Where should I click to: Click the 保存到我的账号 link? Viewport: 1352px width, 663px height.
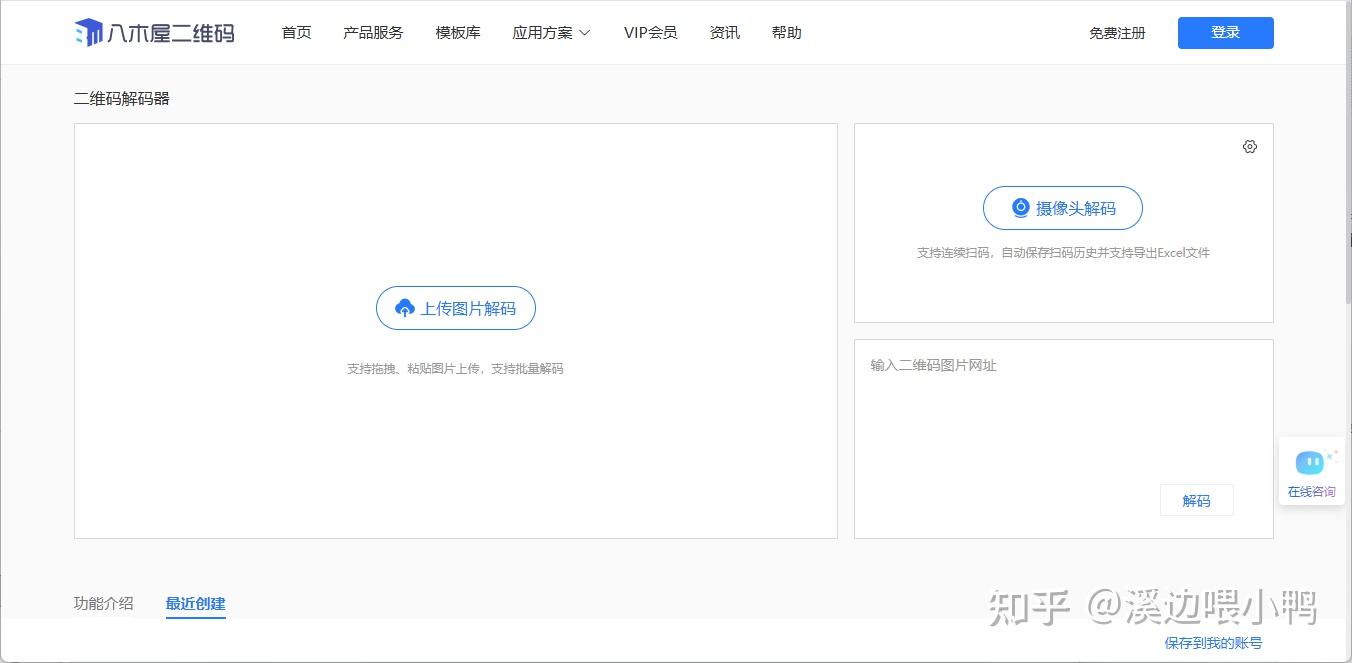pos(1213,643)
